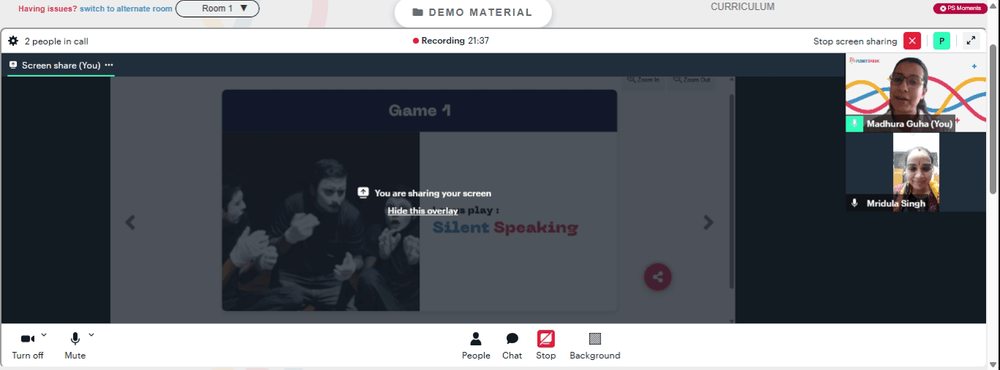Image resolution: width=1000 pixels, height=370 pixels.
Task: Mute the microphone
Action: tap(75, 345)
